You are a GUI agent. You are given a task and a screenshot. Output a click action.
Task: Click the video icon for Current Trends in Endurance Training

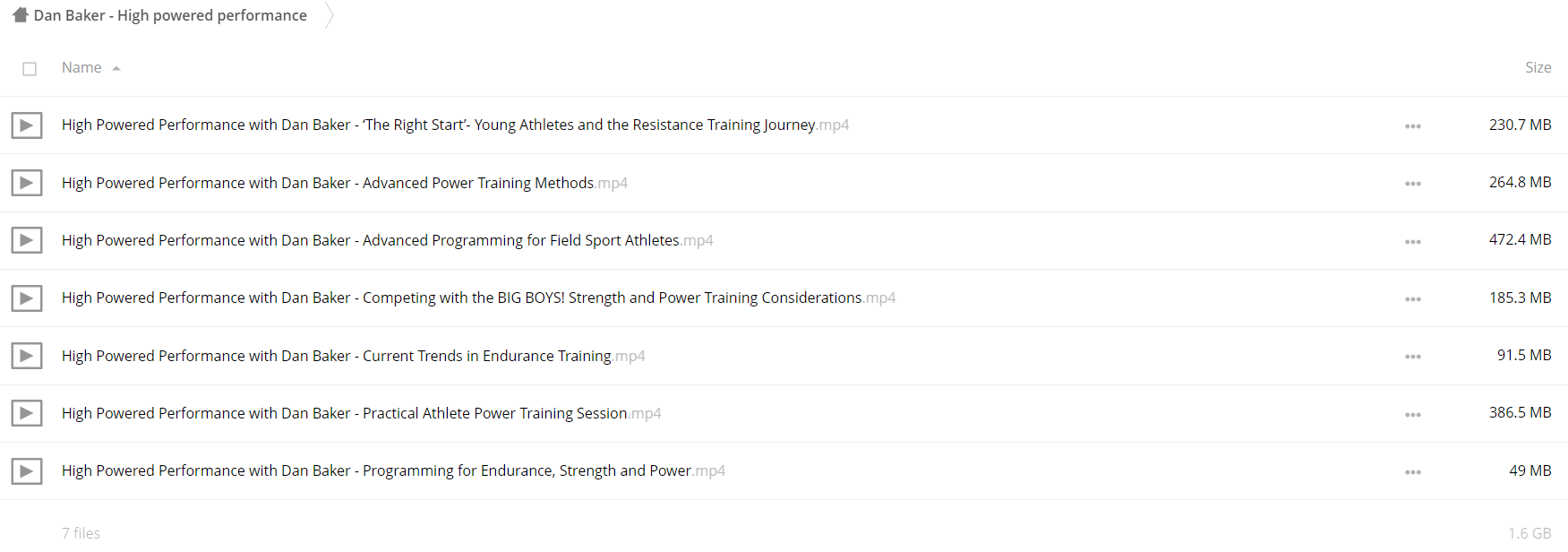27,356
